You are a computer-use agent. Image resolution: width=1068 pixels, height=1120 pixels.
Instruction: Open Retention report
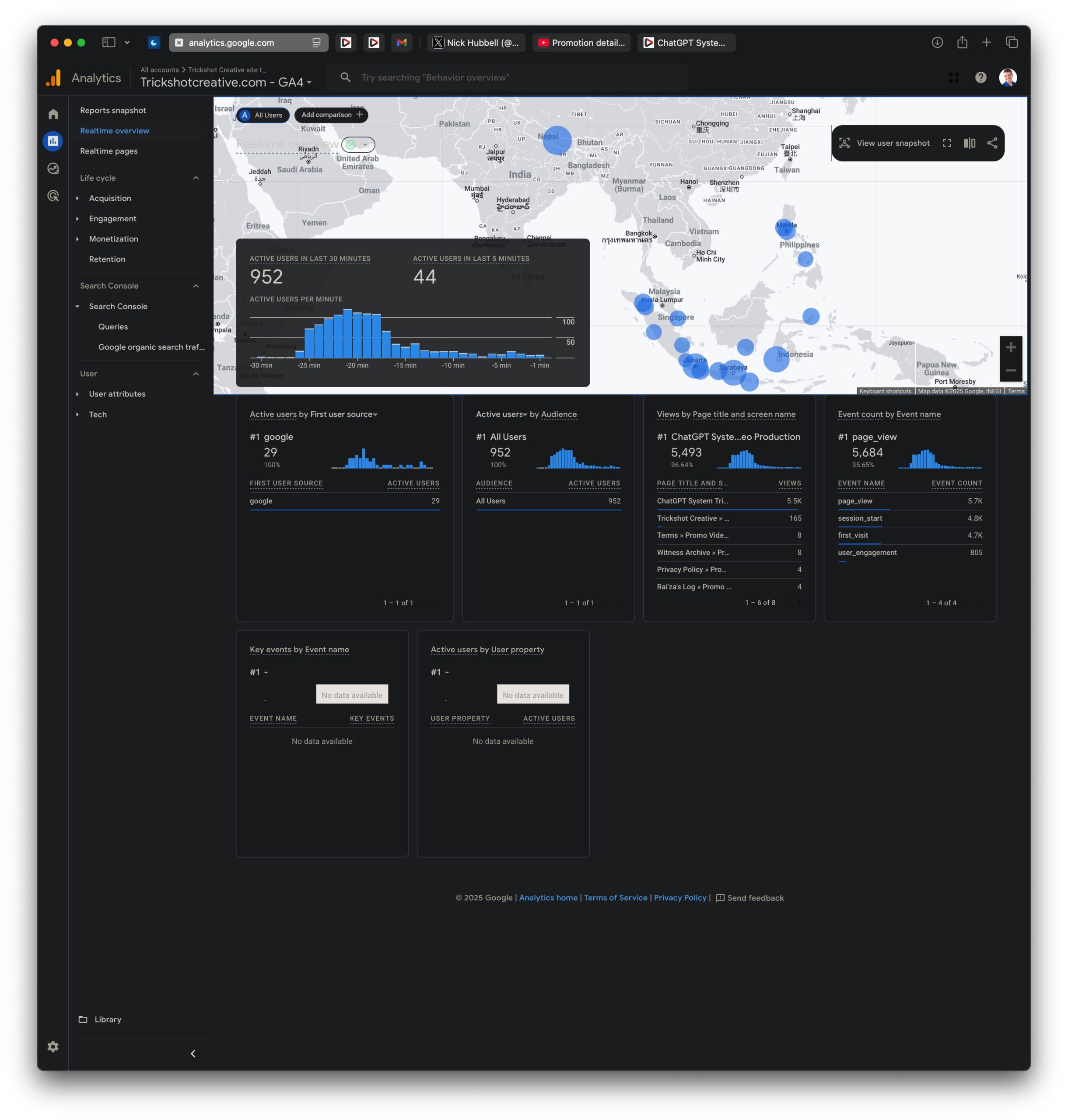coord(107,259)
